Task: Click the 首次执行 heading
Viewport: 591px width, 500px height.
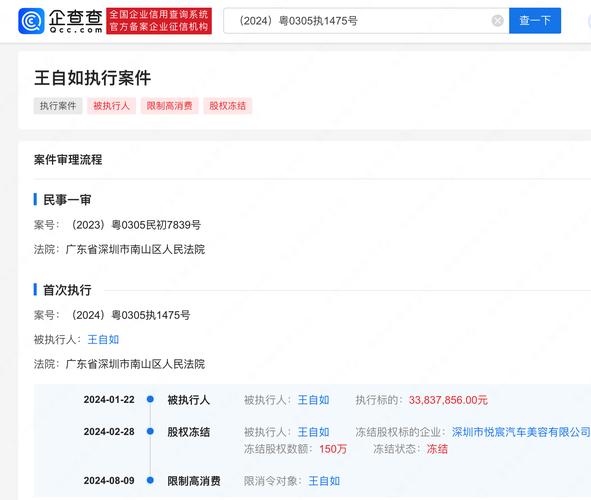Action: 67,290
